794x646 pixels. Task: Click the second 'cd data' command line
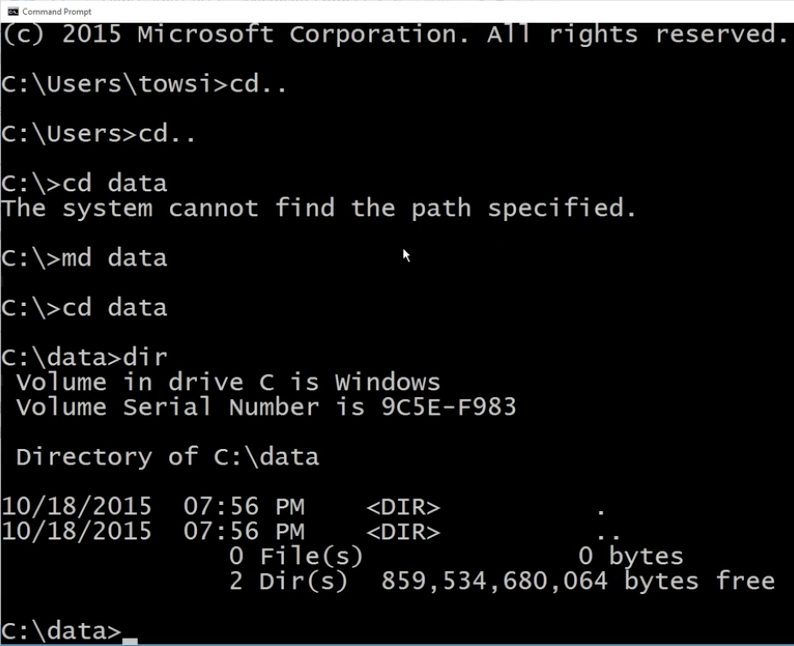pos(84,307)
